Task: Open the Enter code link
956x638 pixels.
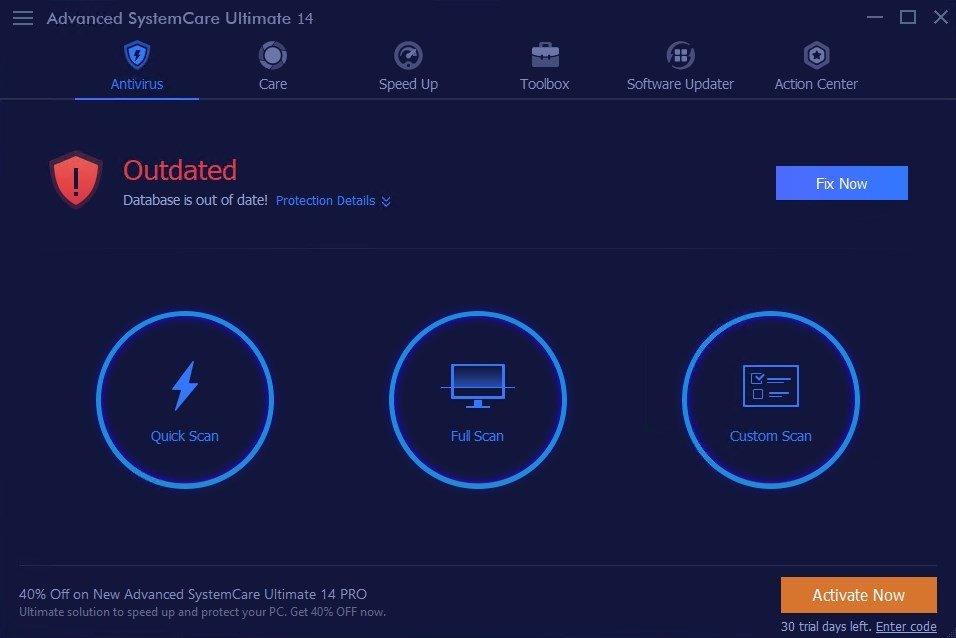Action: [x=906, y=626]
